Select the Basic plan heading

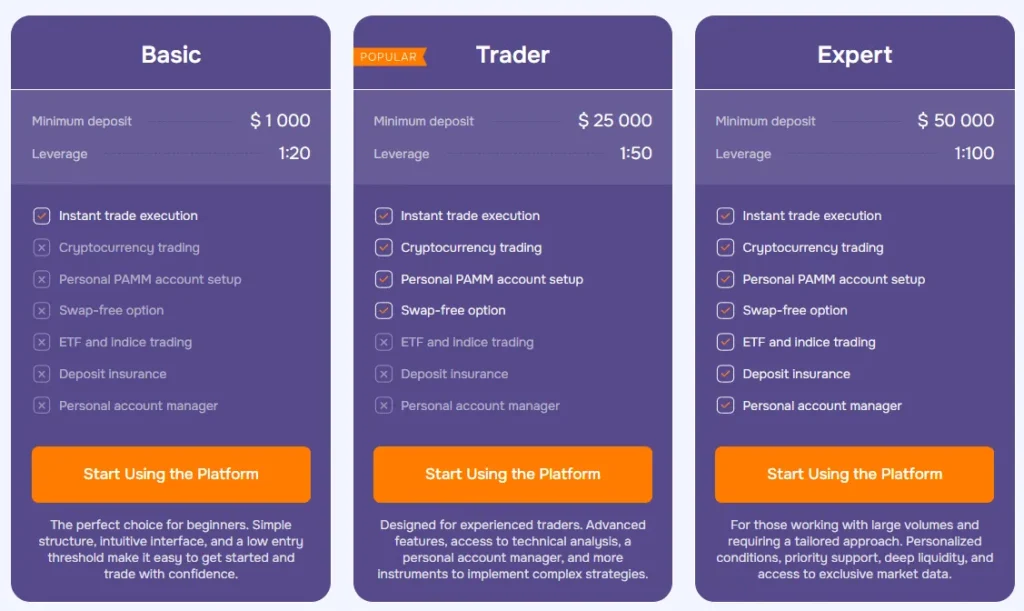171,55
